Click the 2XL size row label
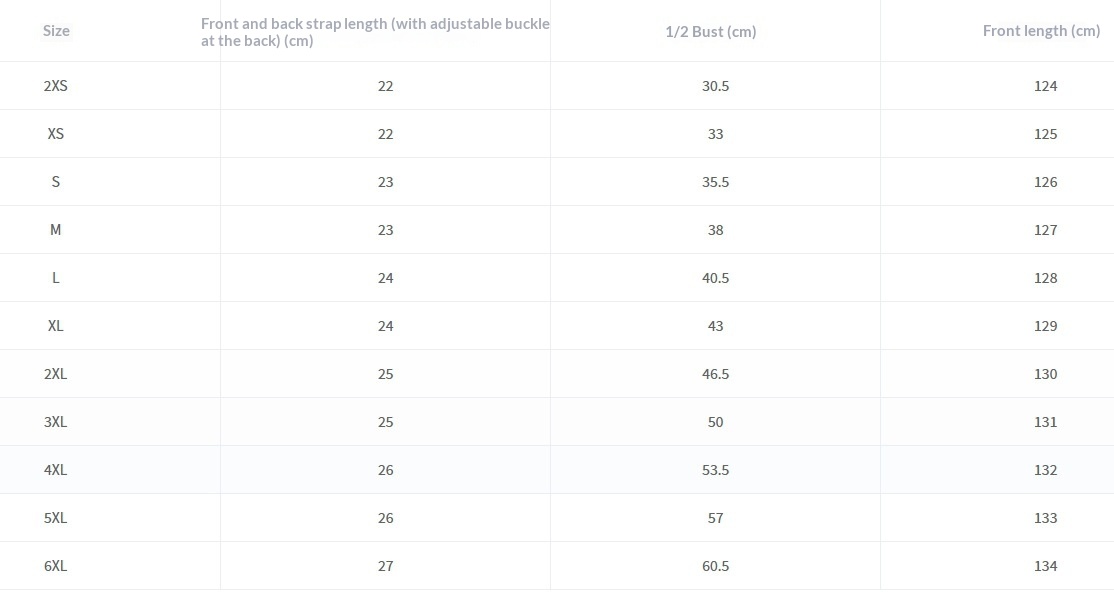This screenshot has width=1114, height=592. [56, 374]
